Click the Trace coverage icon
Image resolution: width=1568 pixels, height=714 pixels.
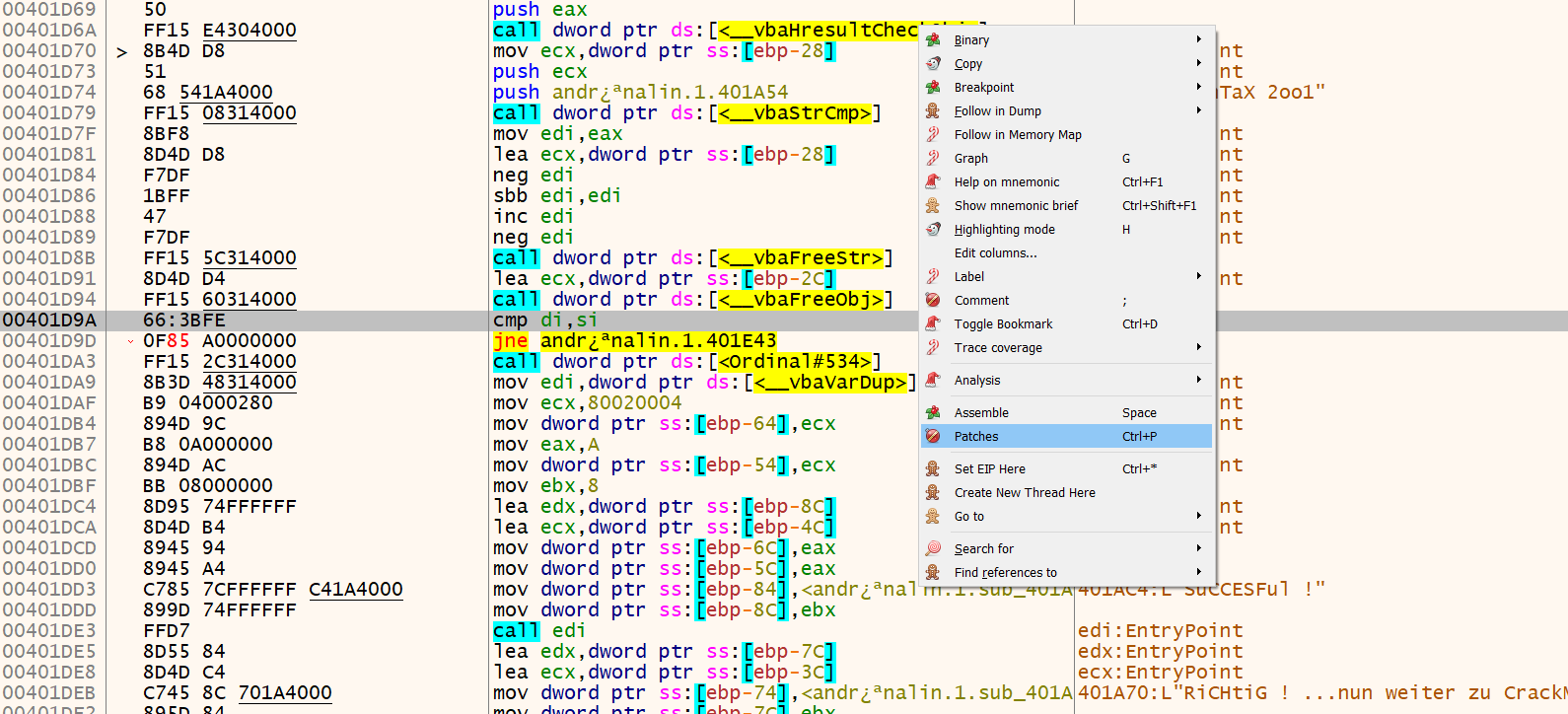933,348
